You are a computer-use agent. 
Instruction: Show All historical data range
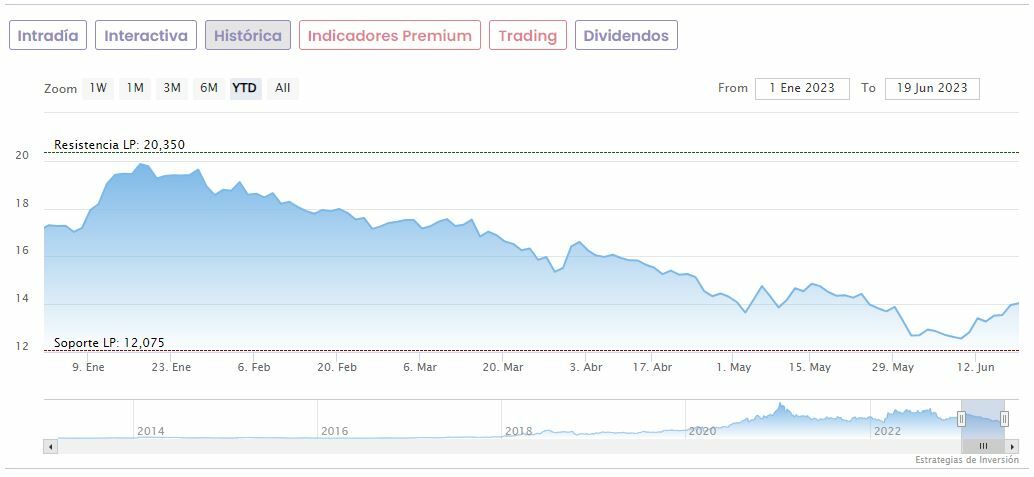pos(283,88)
